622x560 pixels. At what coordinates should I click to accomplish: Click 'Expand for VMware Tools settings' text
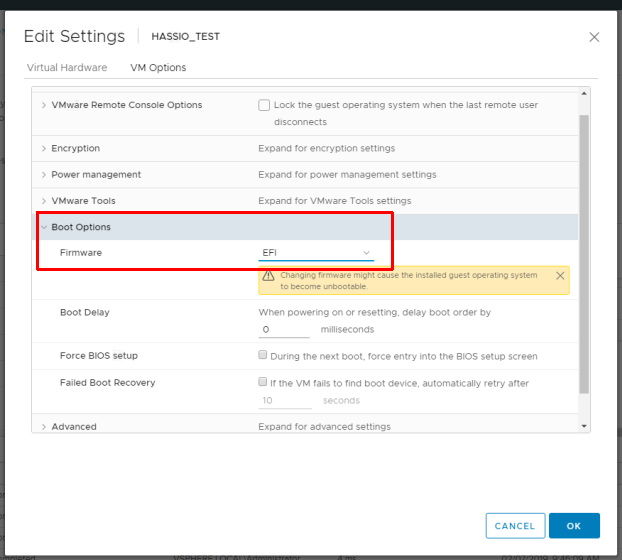pos(335,201)
